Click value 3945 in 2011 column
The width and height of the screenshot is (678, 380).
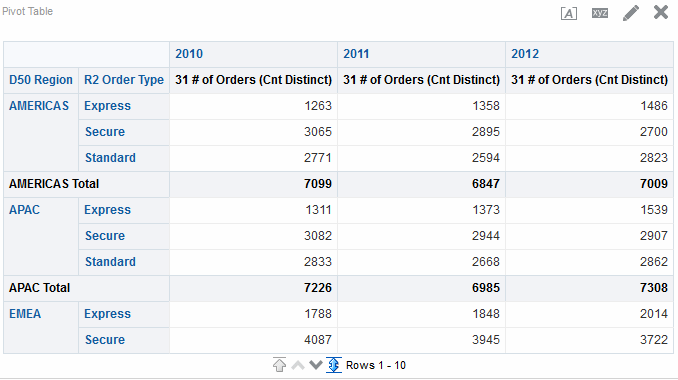[x=486, y=340]
